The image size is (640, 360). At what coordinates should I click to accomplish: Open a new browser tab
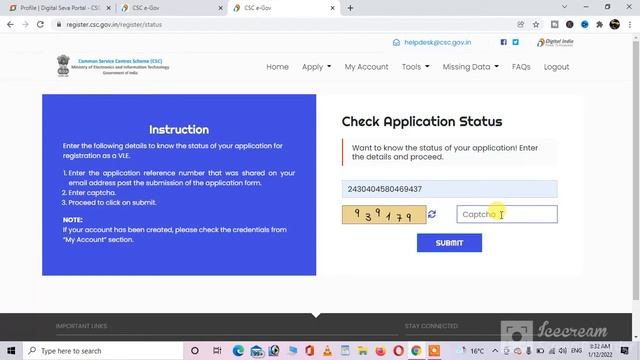click(x=350, y=8)
